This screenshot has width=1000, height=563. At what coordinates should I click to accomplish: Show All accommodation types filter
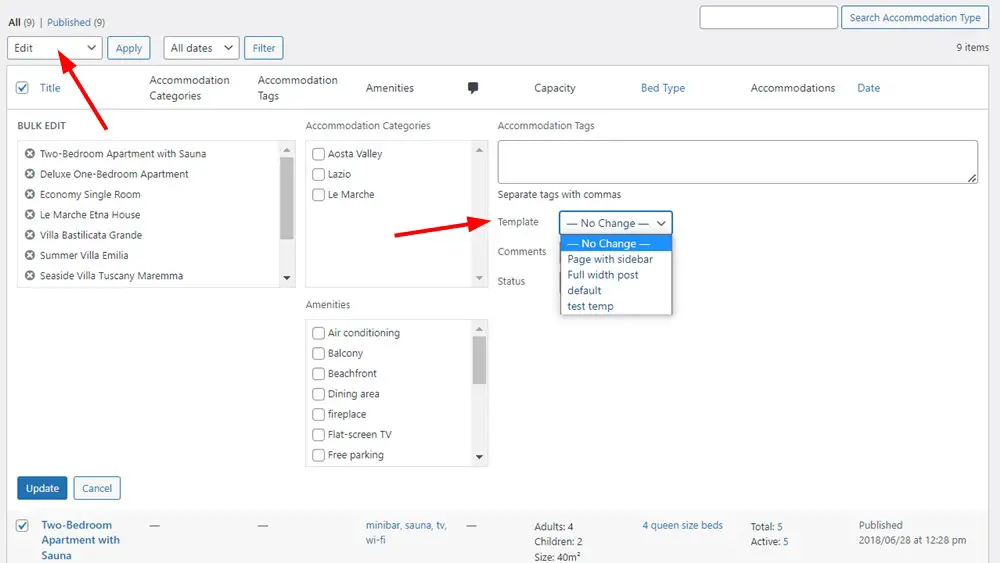[x=14, y=22]
